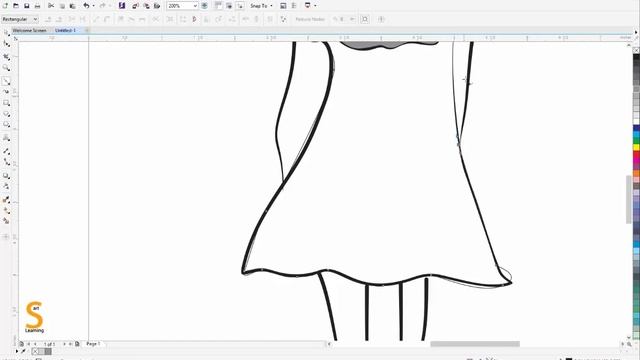Select the Ellipse tool
The height and width of the screenshot is (360, 640).
click(6, 114)
